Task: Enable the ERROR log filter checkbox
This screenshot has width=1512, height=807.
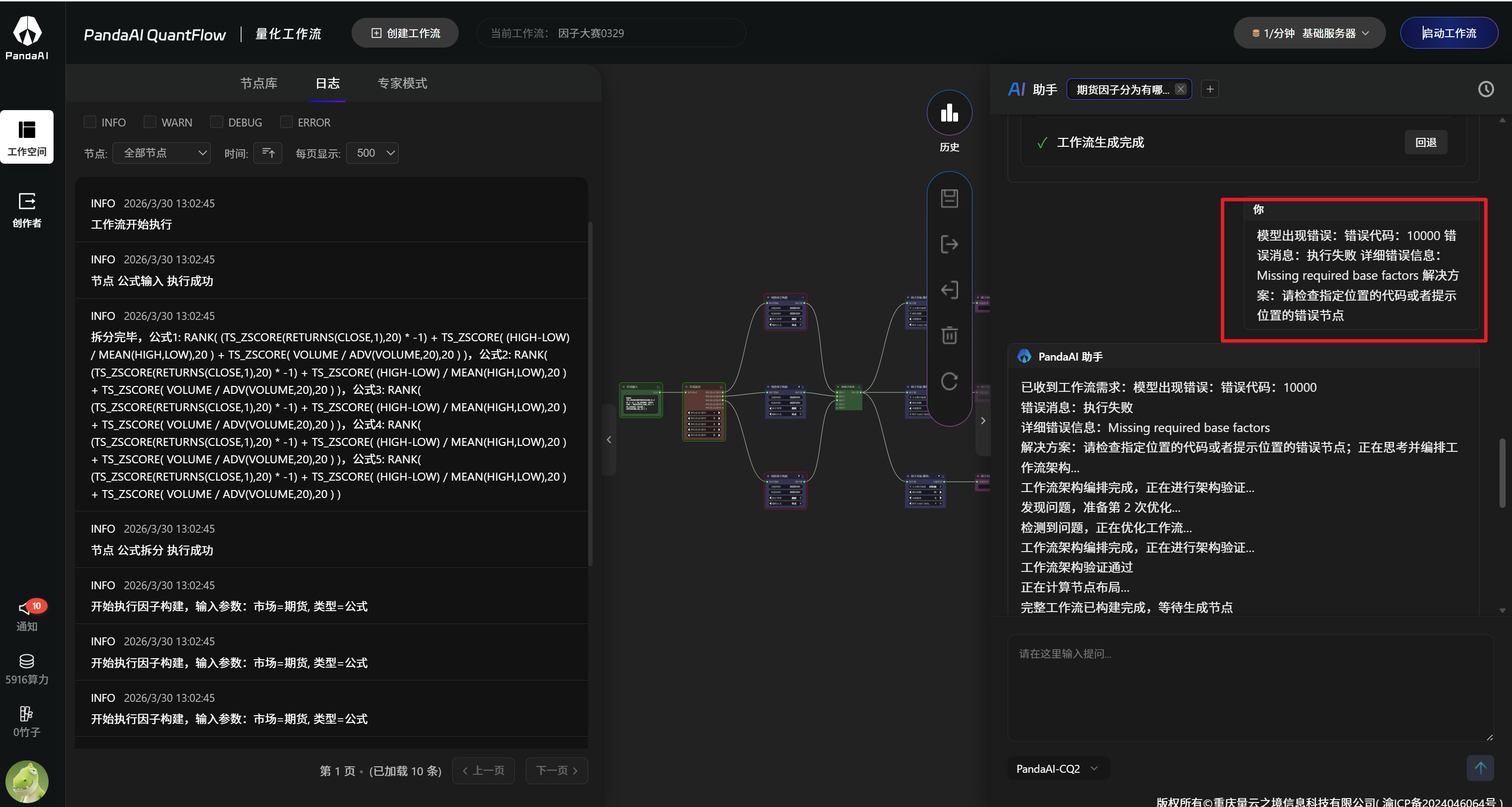Action: [x=287, y=122]
